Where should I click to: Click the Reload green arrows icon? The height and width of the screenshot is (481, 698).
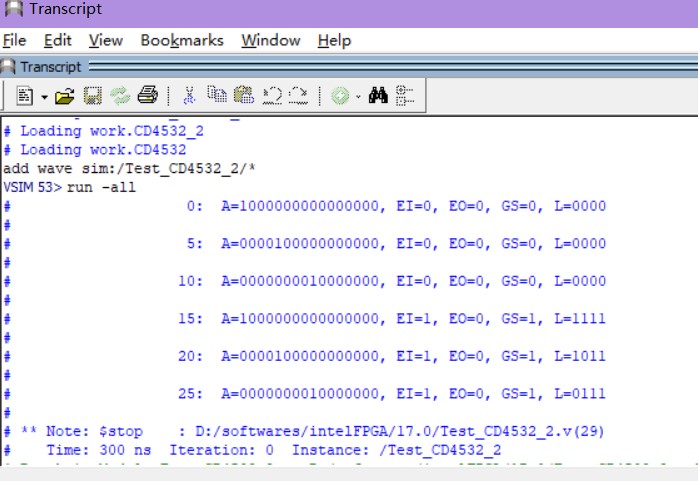click(120, 96)
